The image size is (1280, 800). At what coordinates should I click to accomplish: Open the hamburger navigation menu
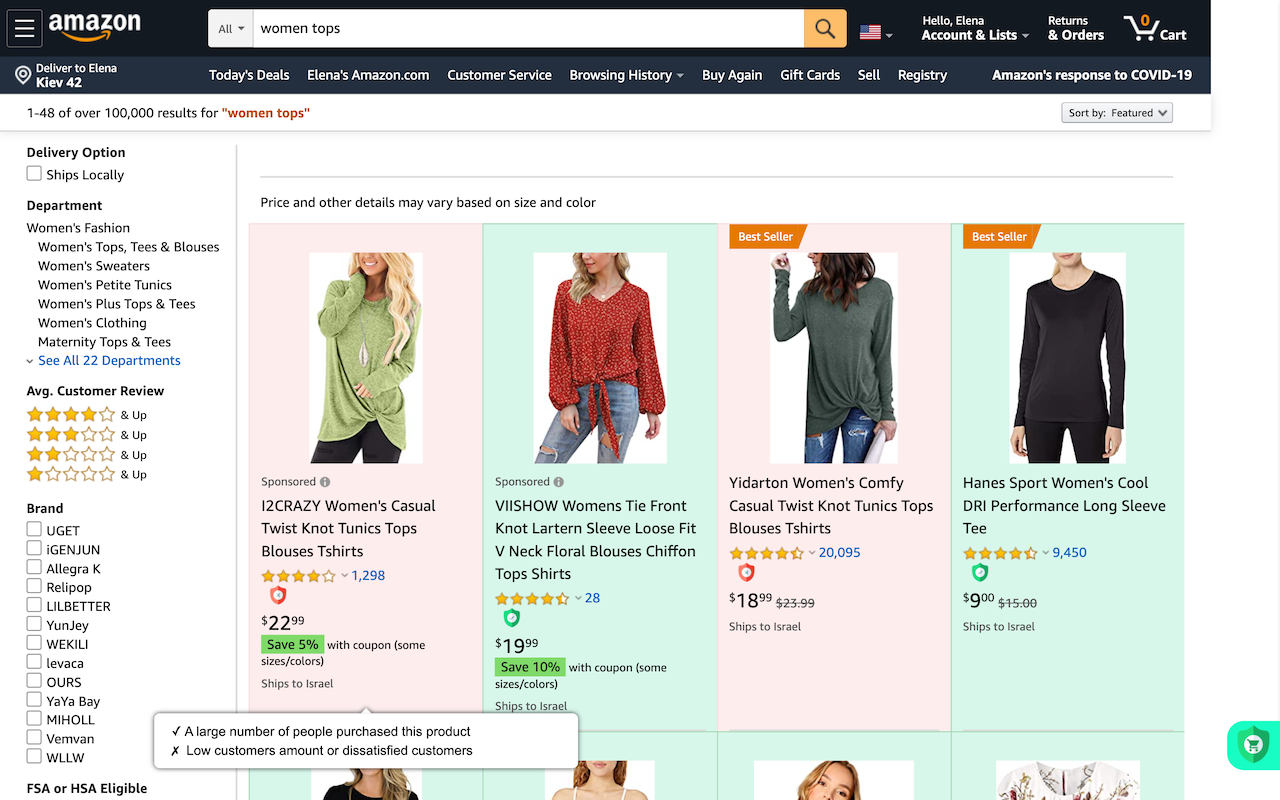click(x=24, y=28)
